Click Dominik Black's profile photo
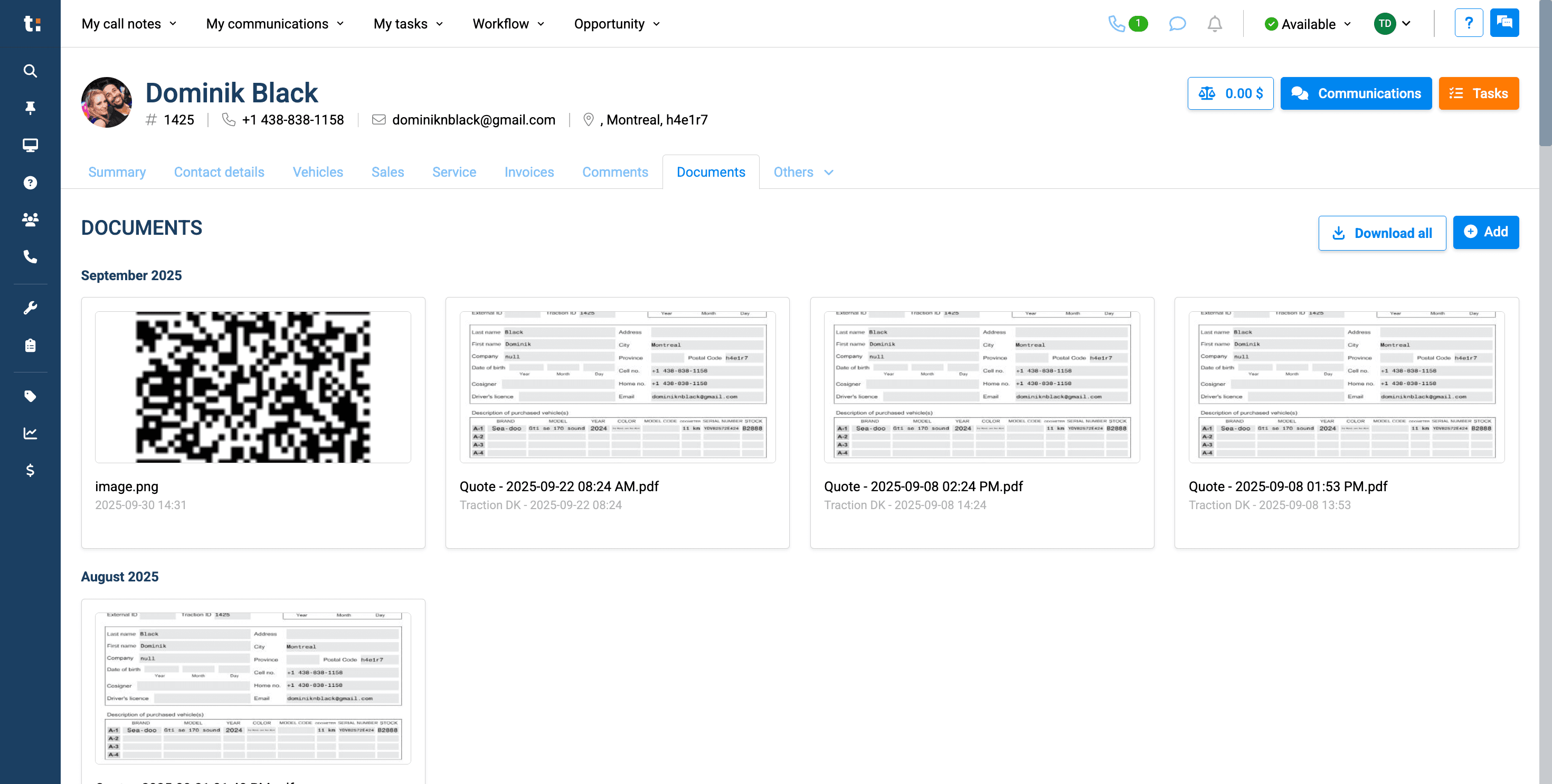Viewport: 1552px width, 784px height. click(x=107, y=102)
